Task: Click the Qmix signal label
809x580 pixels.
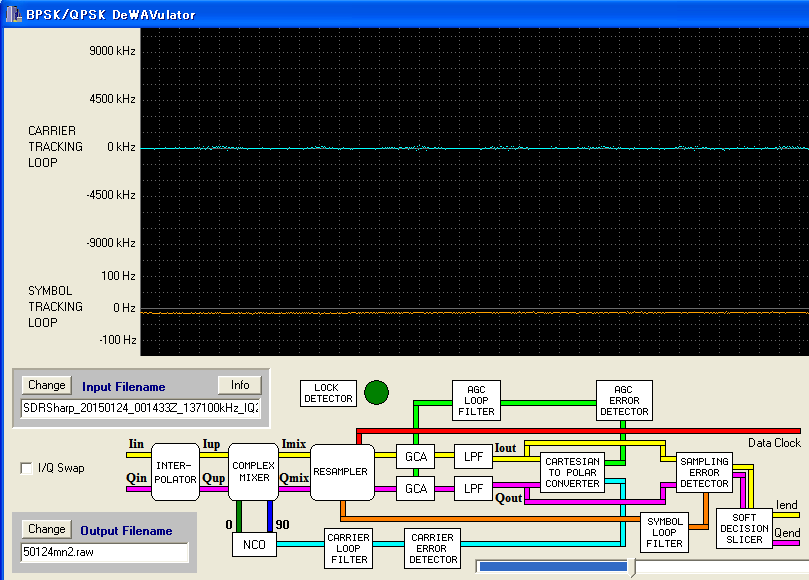Action: point(294,478)
